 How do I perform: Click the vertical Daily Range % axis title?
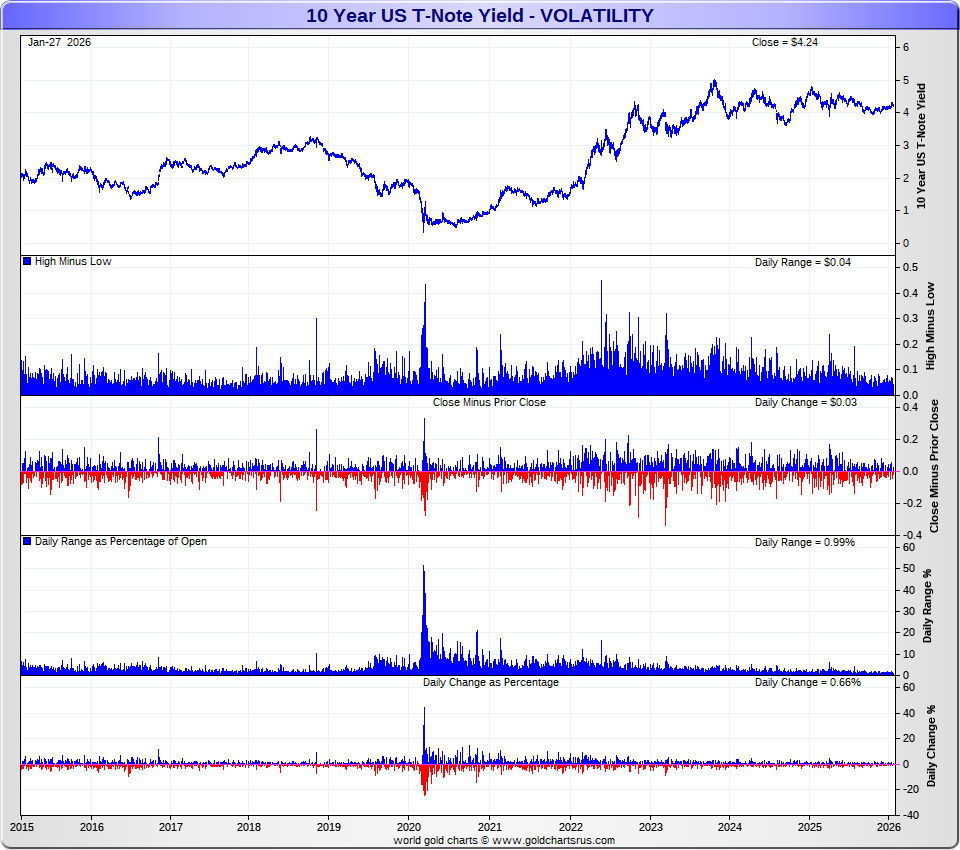point(927,606)
